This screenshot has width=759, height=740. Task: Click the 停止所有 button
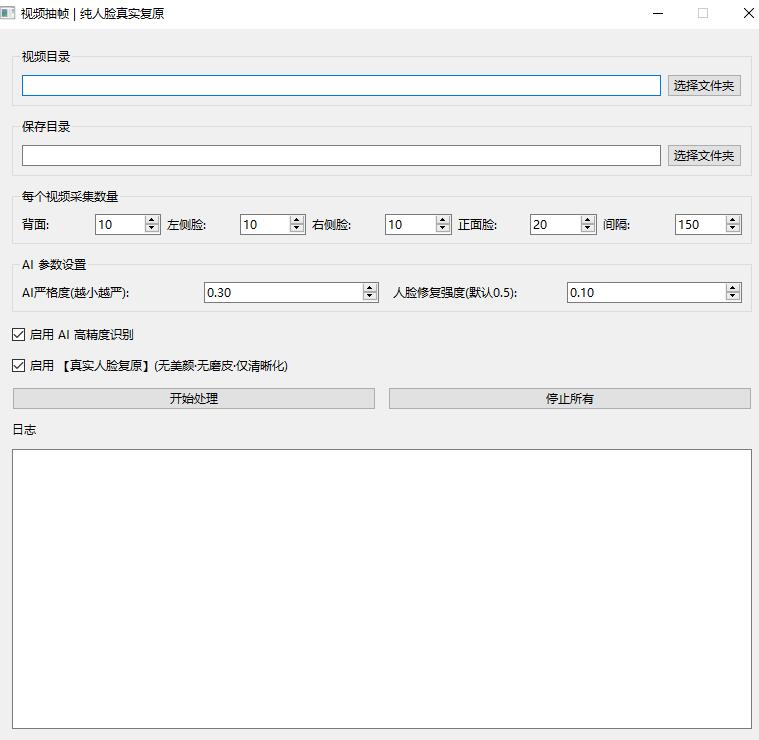pos(570,398)
